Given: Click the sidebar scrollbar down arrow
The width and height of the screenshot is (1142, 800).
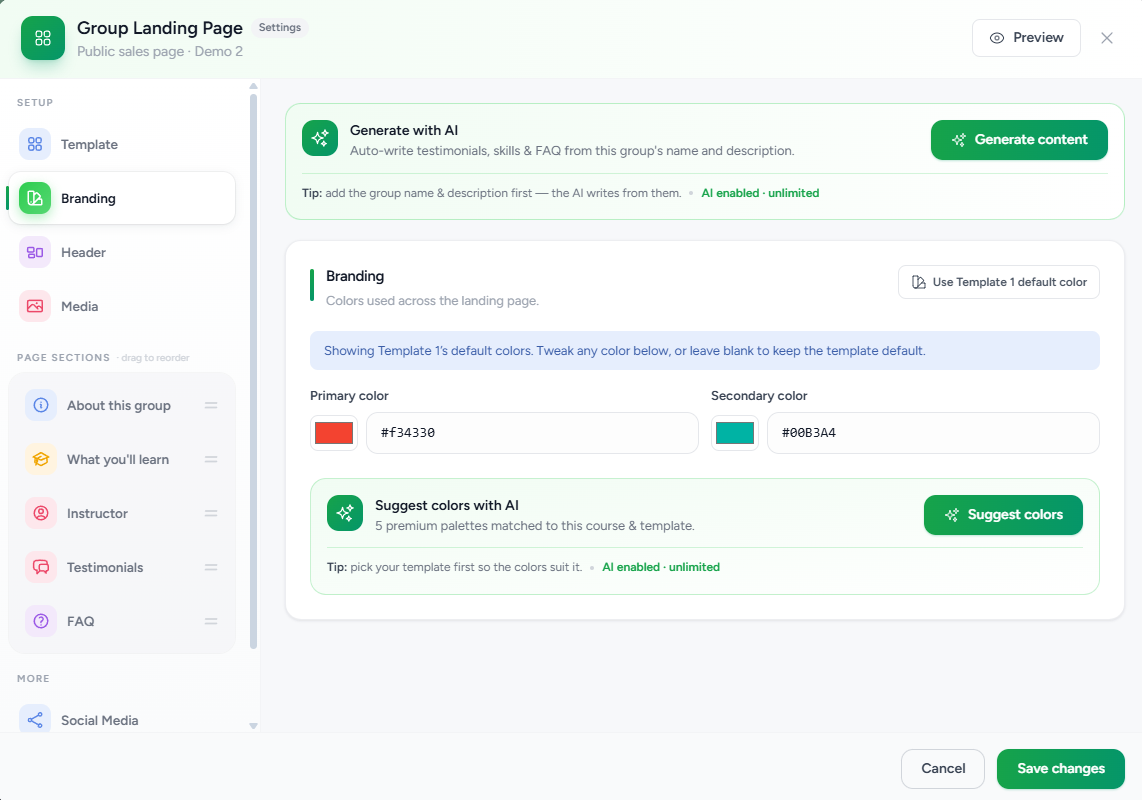Looking at the screenshot, I should pyautogui.click(x=253, y=726).
